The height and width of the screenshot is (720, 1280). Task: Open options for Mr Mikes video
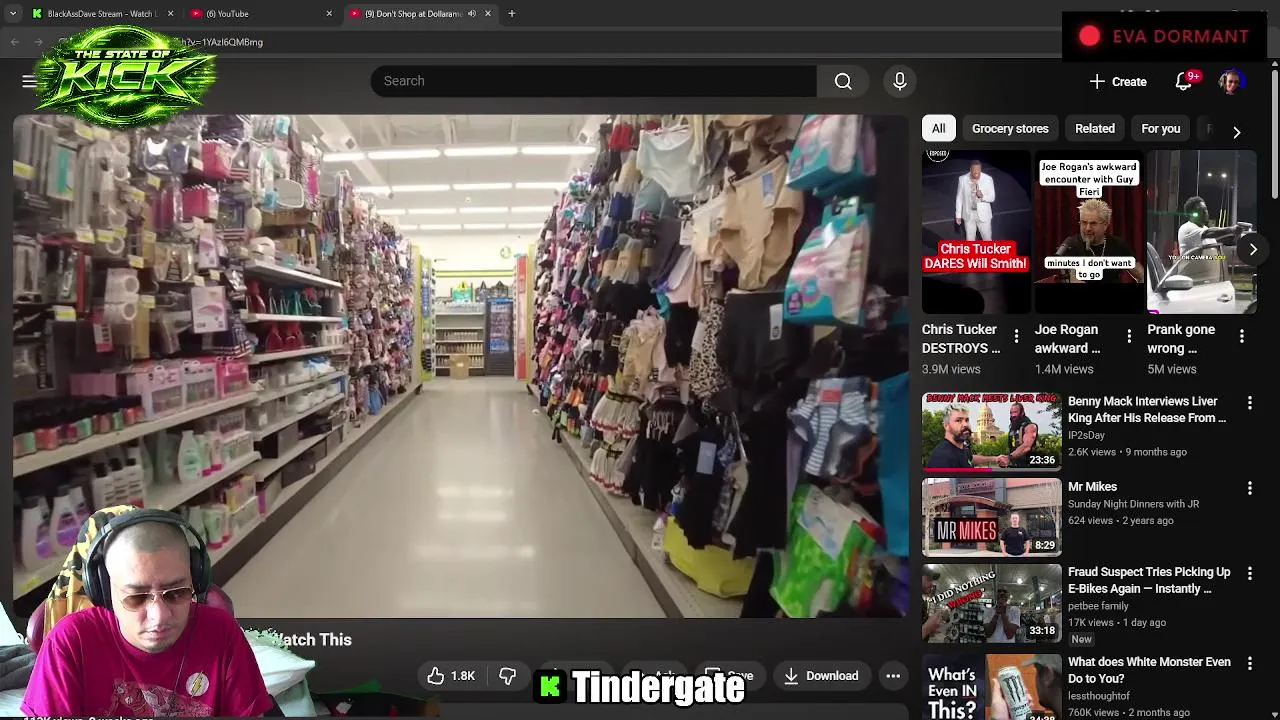(1249, 488)
